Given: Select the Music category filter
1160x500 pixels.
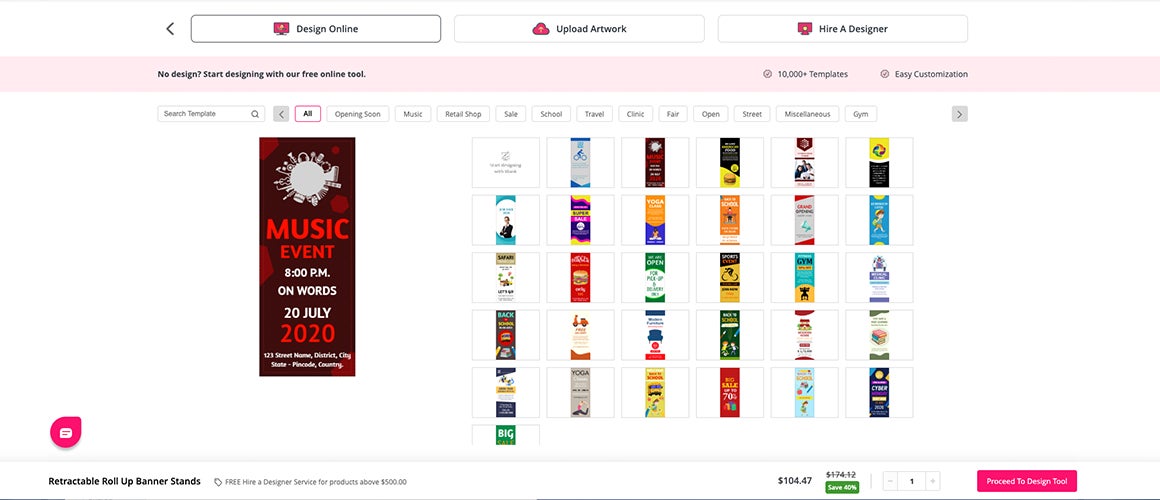Looking at the screenshot, I should [413, 114].
